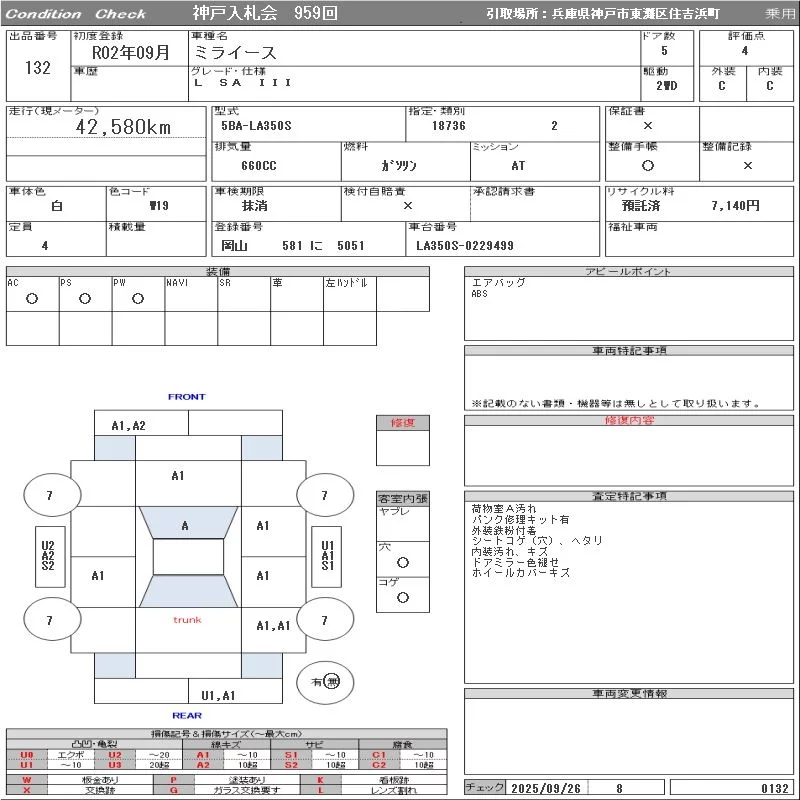This screenshot has height=800, width=800.
Task: Click the X mark under 整備記録
Action: (747, 165)
